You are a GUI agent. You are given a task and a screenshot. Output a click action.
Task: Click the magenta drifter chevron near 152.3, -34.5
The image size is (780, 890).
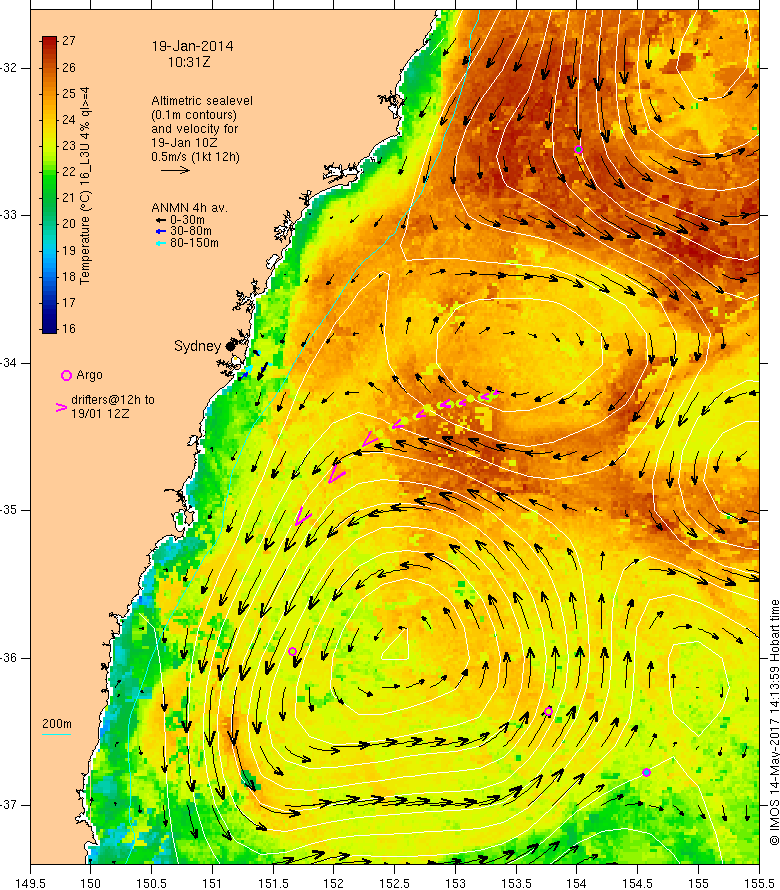point(370,439)
